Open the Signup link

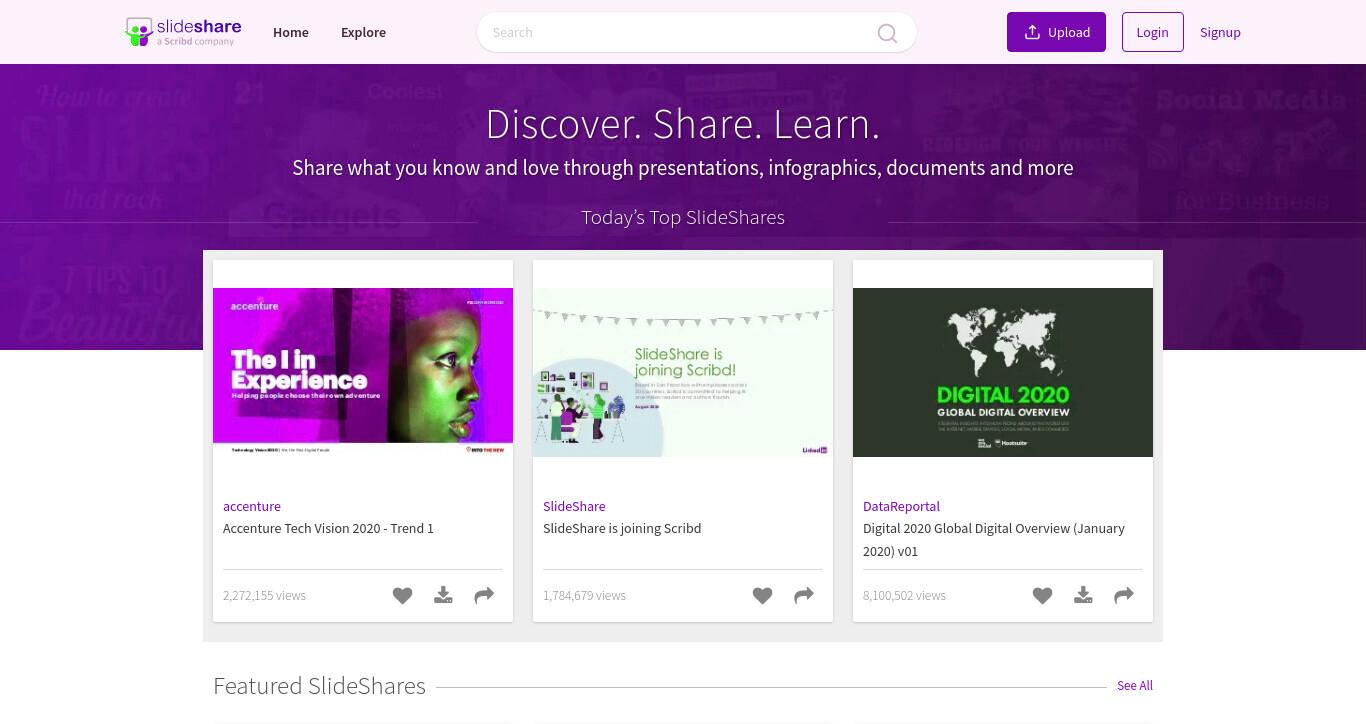[1220, 32]
